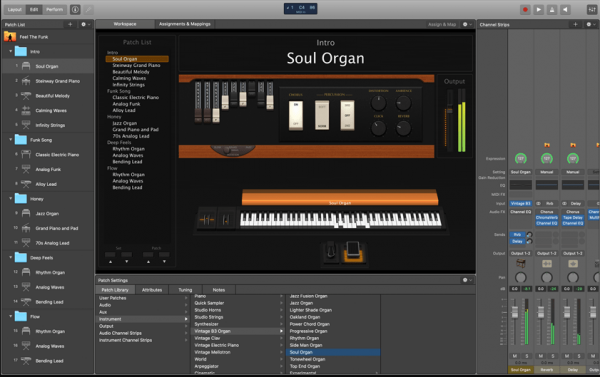Select the Feel The Funk concert icon
Image resolution: width=600 pixels, height=377 pixels.
(x=10, y=37)
